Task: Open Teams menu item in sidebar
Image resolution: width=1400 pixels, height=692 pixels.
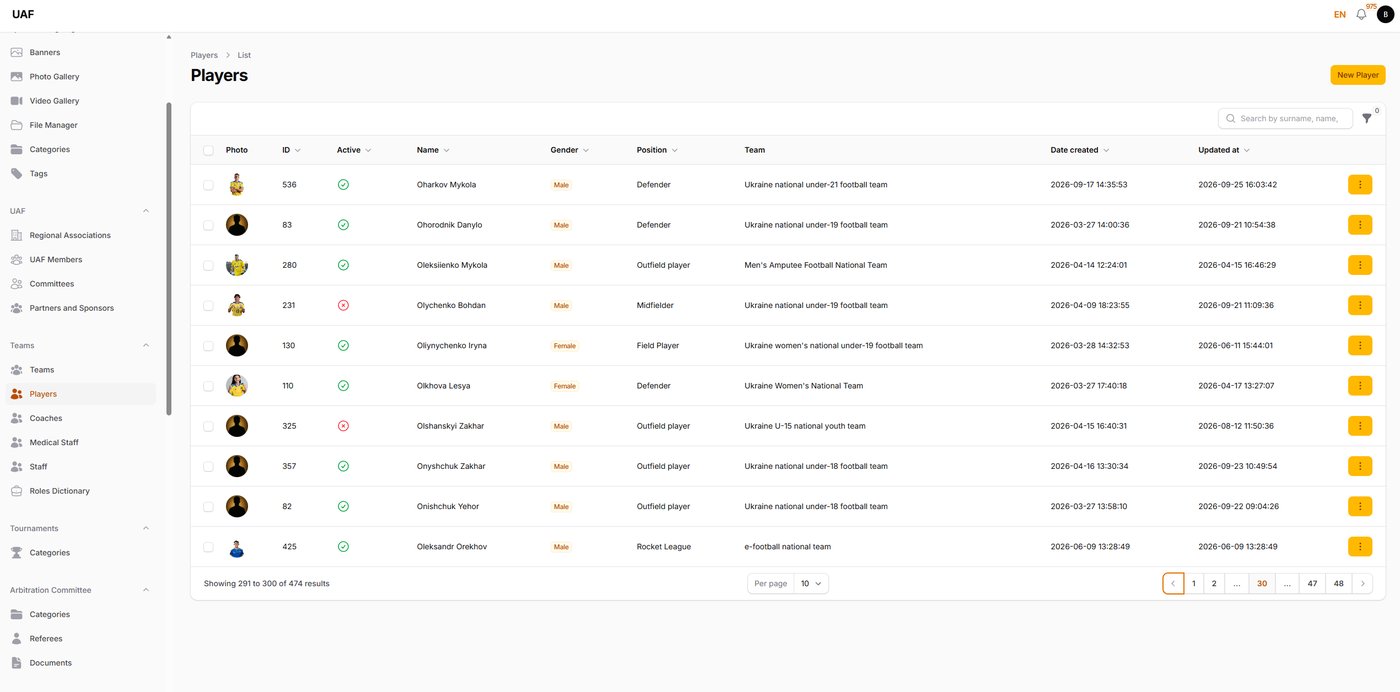Action: point(80,370)
